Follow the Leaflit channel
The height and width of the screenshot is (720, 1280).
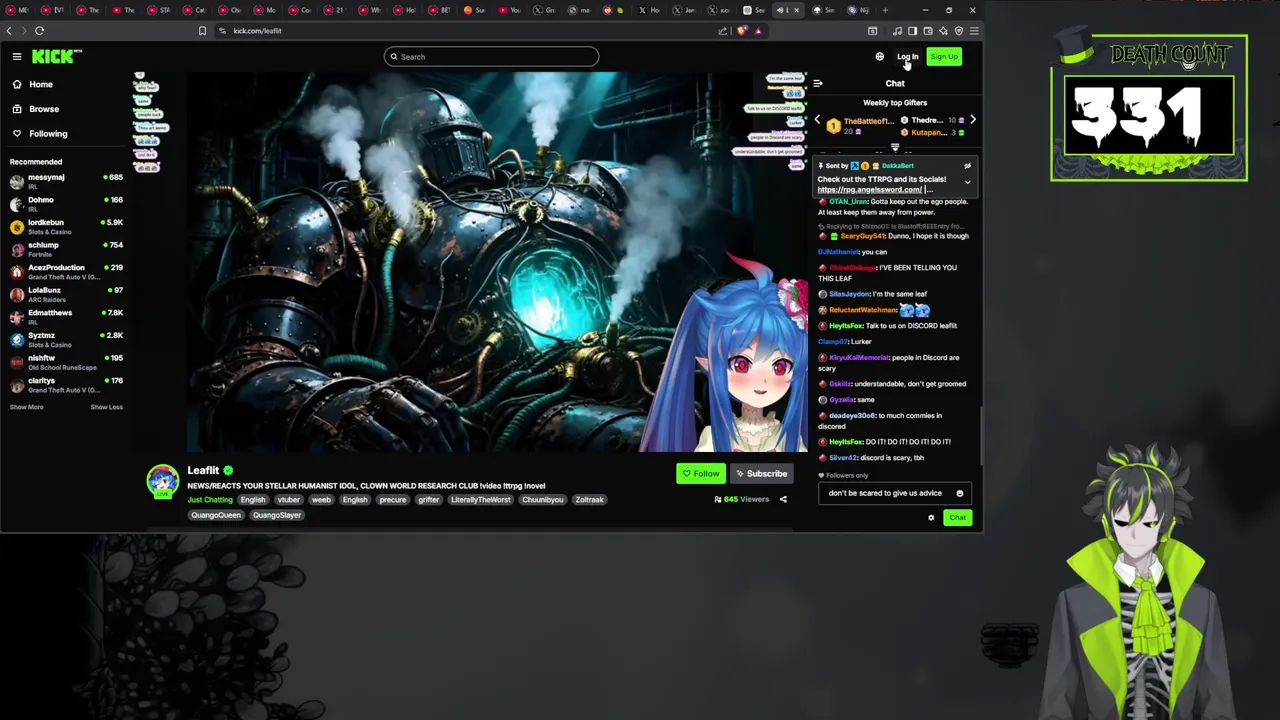click(700, 474)
